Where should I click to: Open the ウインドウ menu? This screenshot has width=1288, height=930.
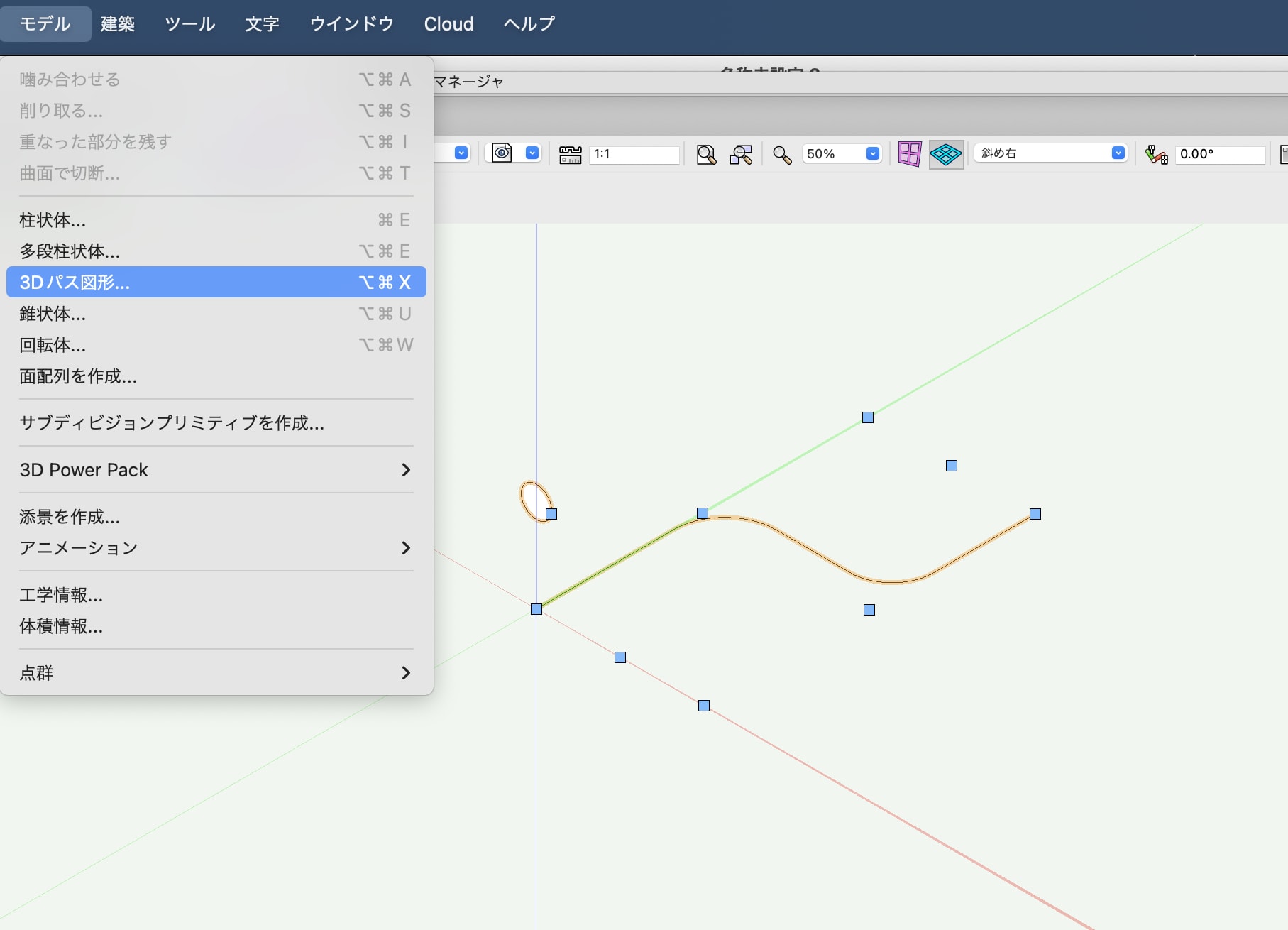coord(352,24)
